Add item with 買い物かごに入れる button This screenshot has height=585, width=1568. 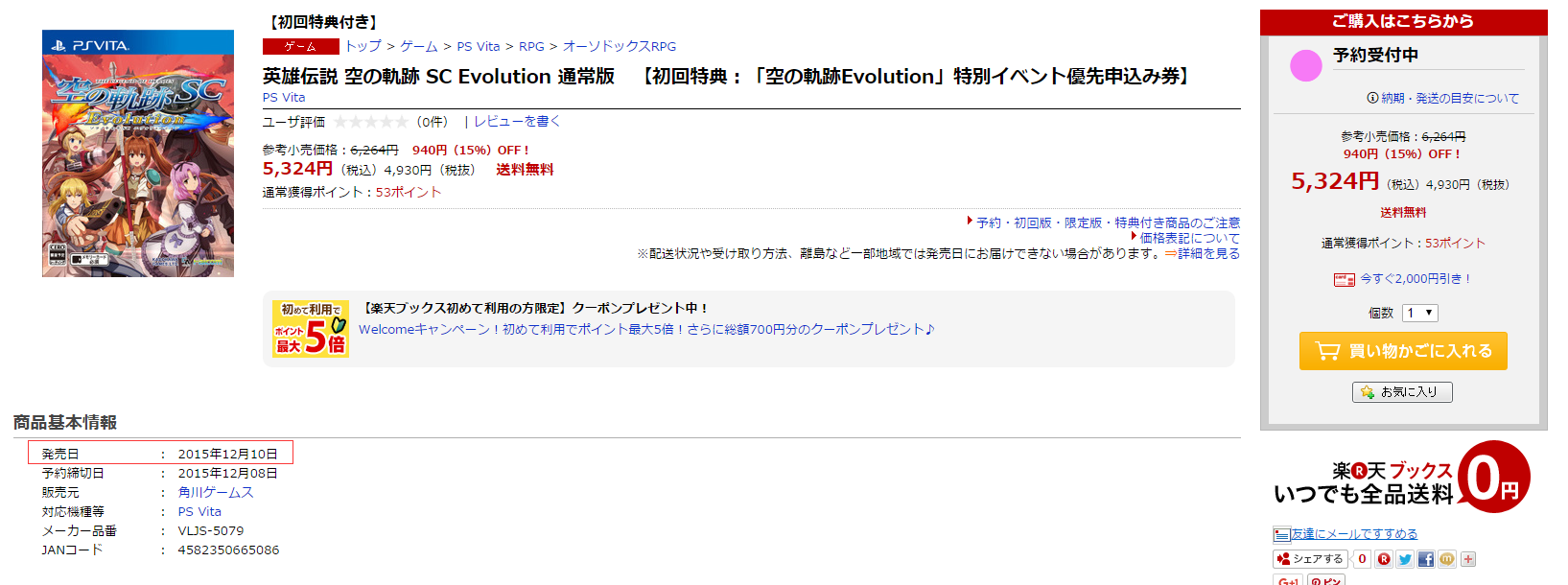pyautogui.click(x=1403, y=351)
